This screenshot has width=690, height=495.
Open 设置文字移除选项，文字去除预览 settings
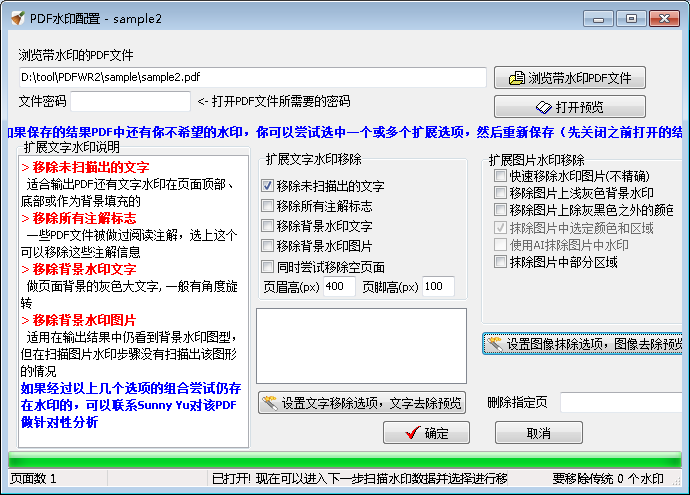click(362, 403)
